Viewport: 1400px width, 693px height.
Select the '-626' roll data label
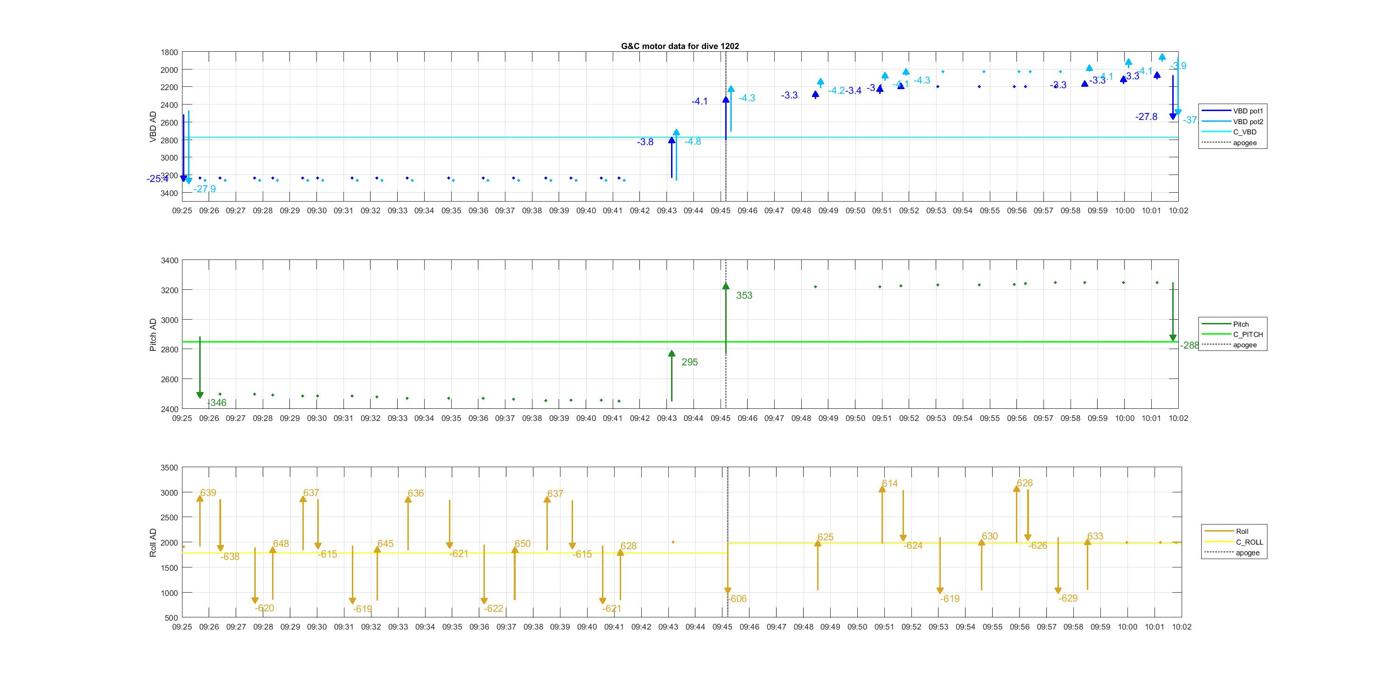(x=1038, y=546)
